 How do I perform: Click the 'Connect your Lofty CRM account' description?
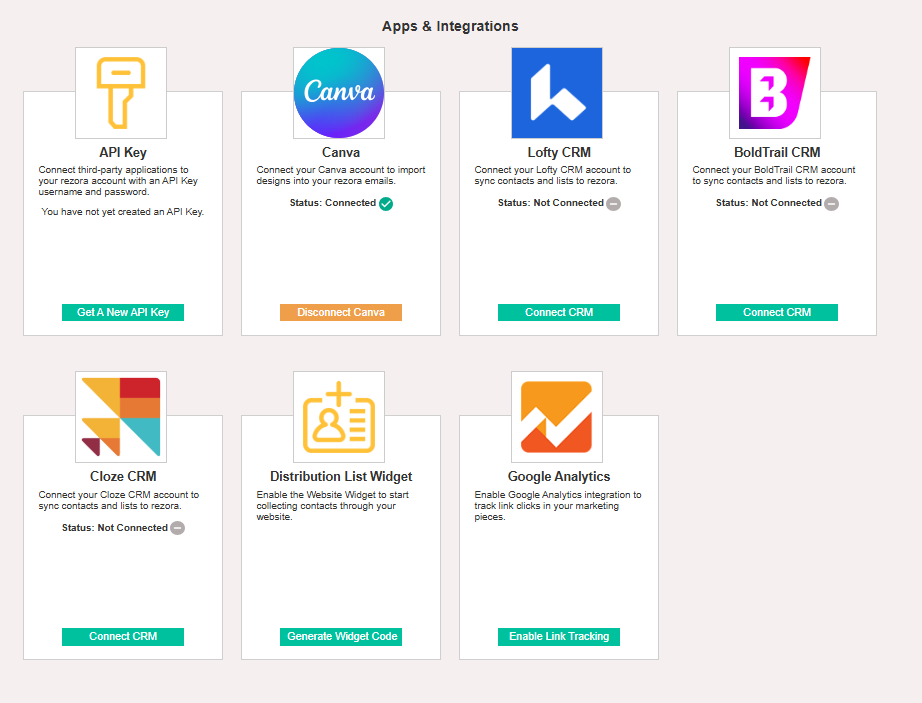[x=553, y=175]
